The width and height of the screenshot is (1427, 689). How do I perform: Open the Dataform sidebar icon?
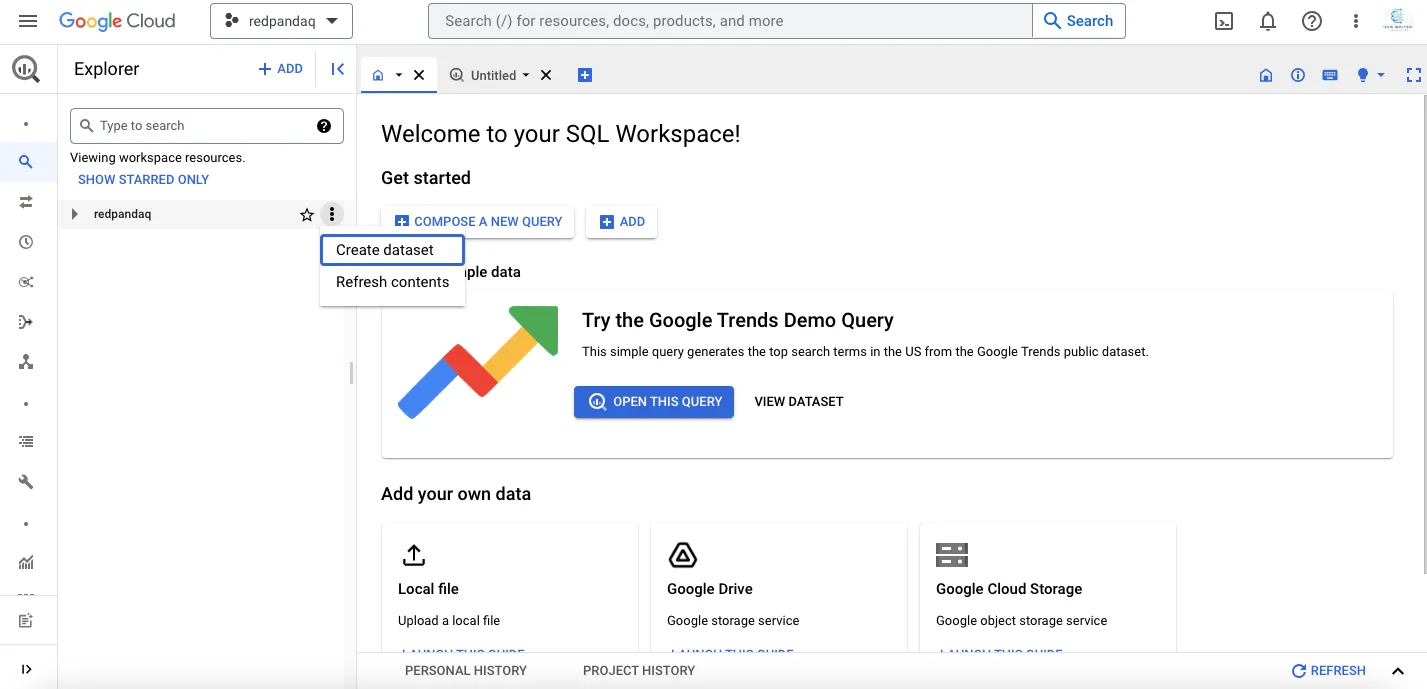coord(26,322)
